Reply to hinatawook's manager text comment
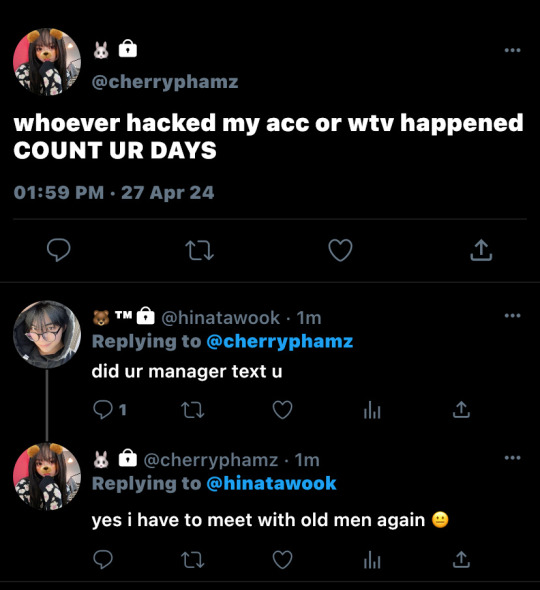Image resolution: width=540 pixels, height=590 pixels. point(103,410)
